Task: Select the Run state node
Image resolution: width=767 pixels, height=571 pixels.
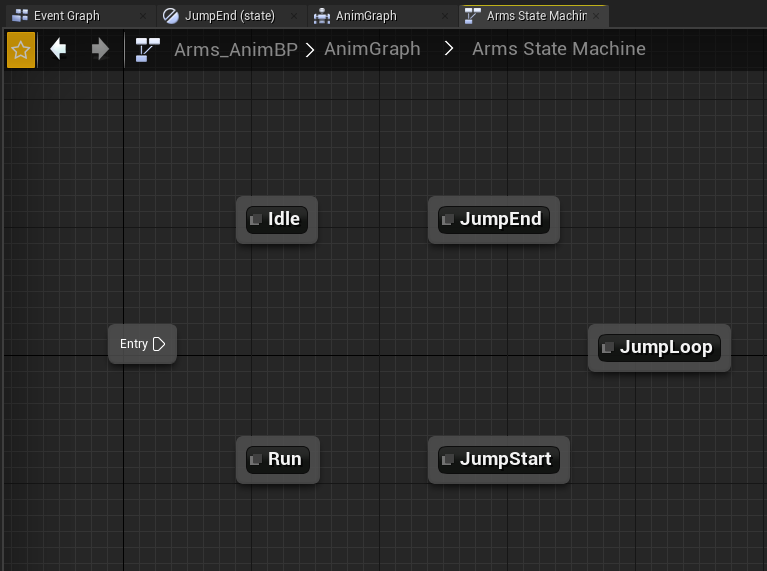Action: (278, 460)
